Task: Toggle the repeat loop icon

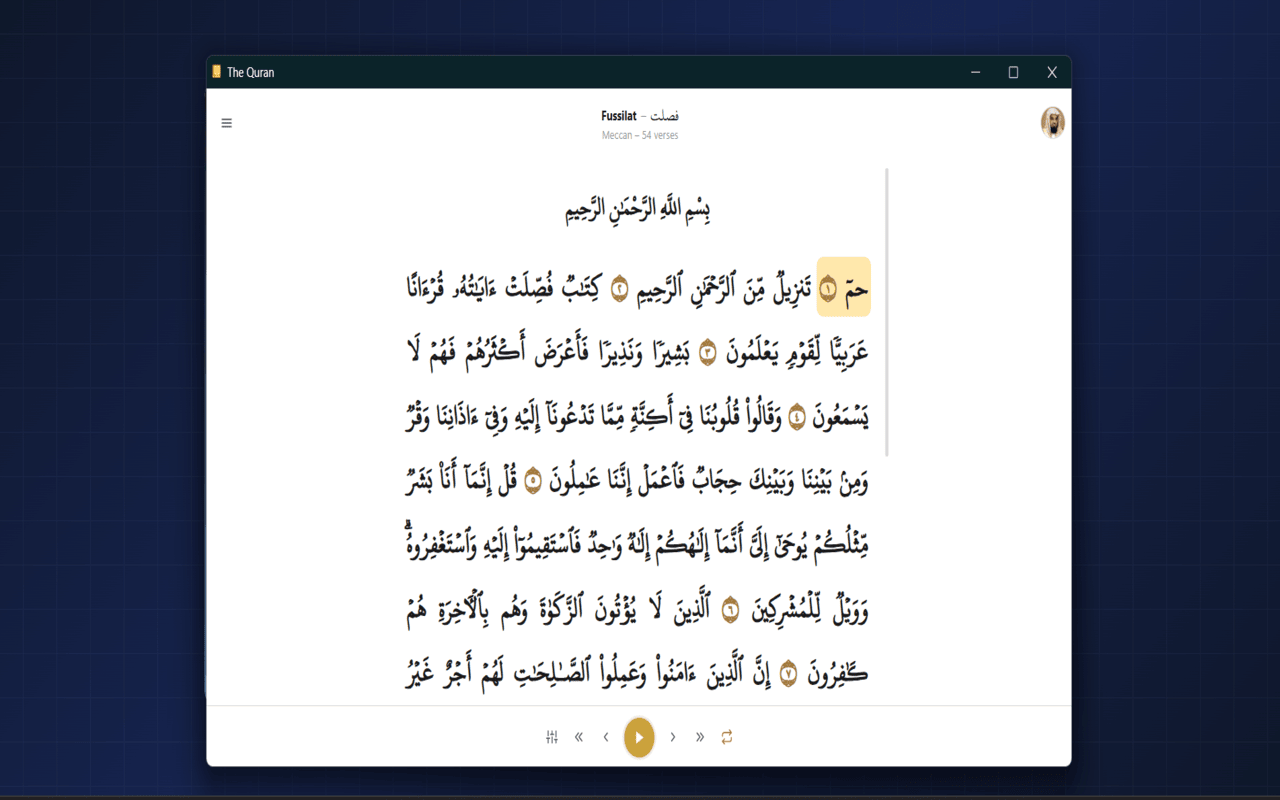Action: pos(727,737)
